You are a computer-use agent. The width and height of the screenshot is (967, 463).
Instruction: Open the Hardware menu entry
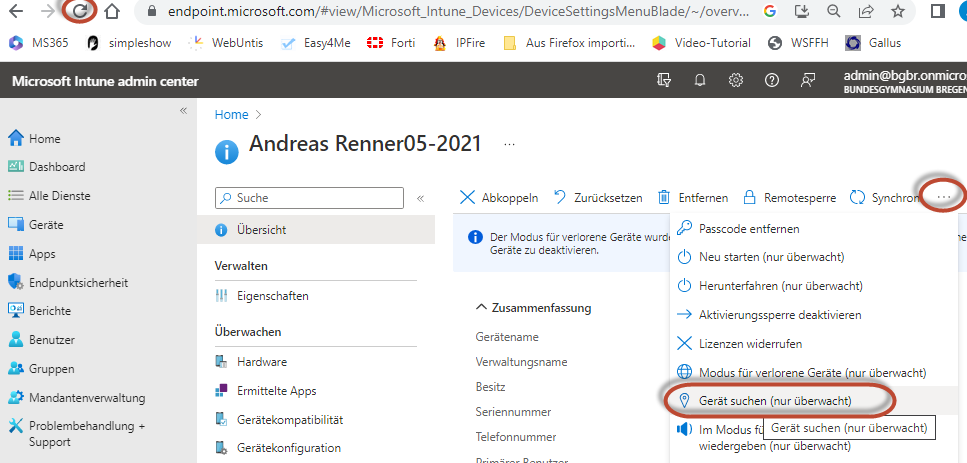click(x=262, y=362)
